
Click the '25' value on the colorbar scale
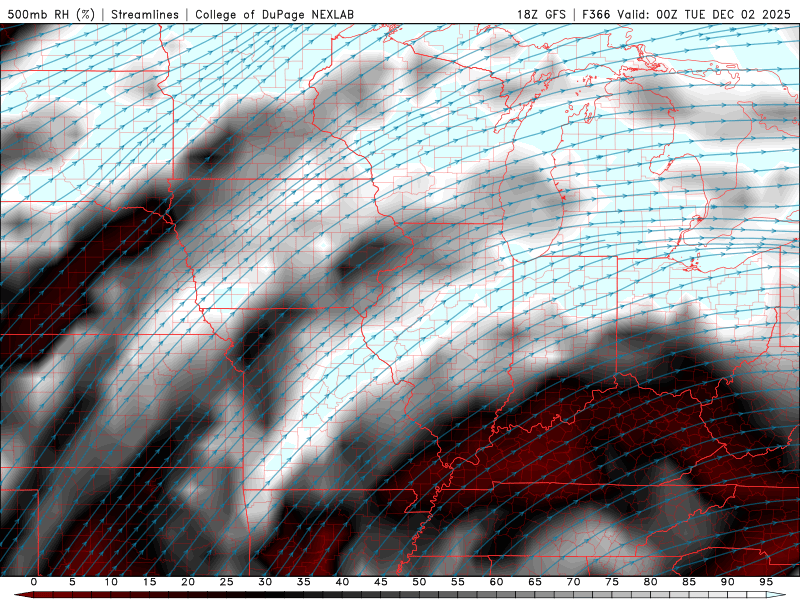[x=227, y=582]
